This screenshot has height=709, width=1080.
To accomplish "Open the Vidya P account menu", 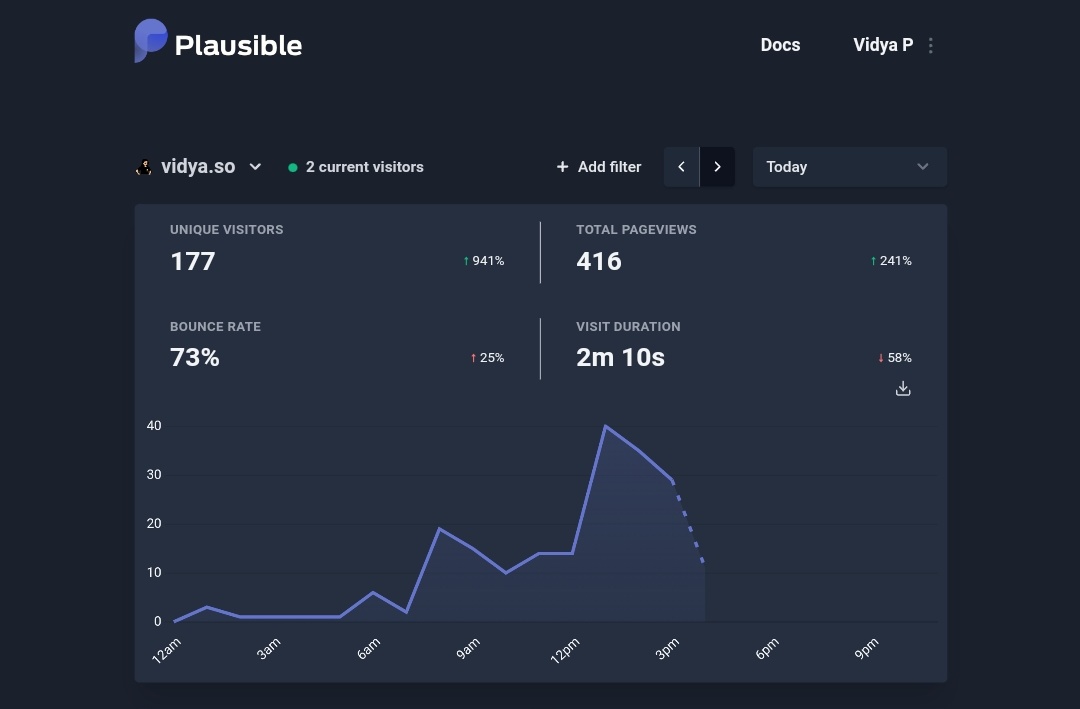I will coord(883,44).
